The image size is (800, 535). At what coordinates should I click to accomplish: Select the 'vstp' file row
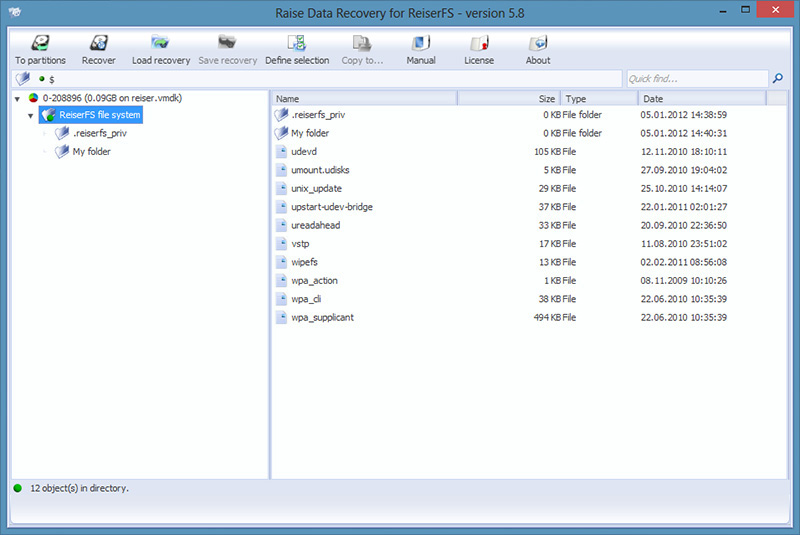point(528,244)
